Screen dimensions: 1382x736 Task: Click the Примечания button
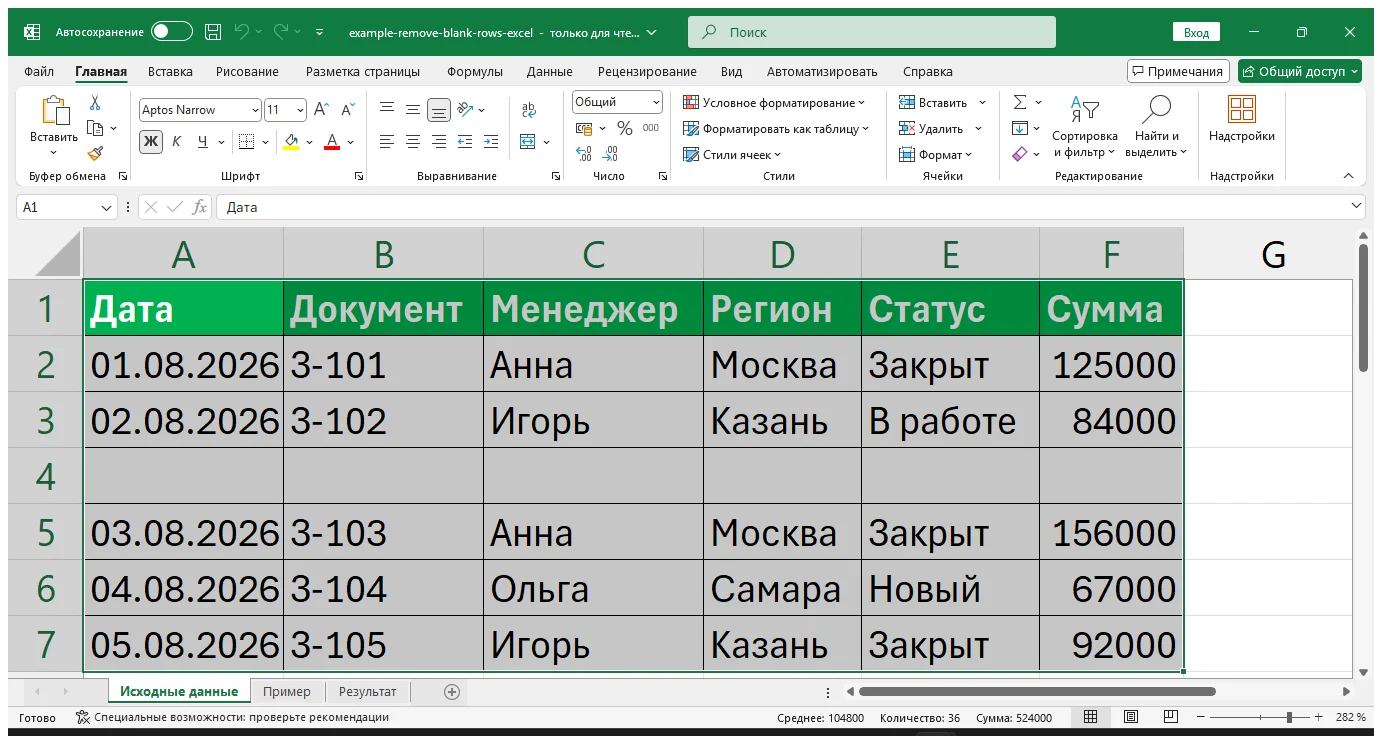point(1178,71)
